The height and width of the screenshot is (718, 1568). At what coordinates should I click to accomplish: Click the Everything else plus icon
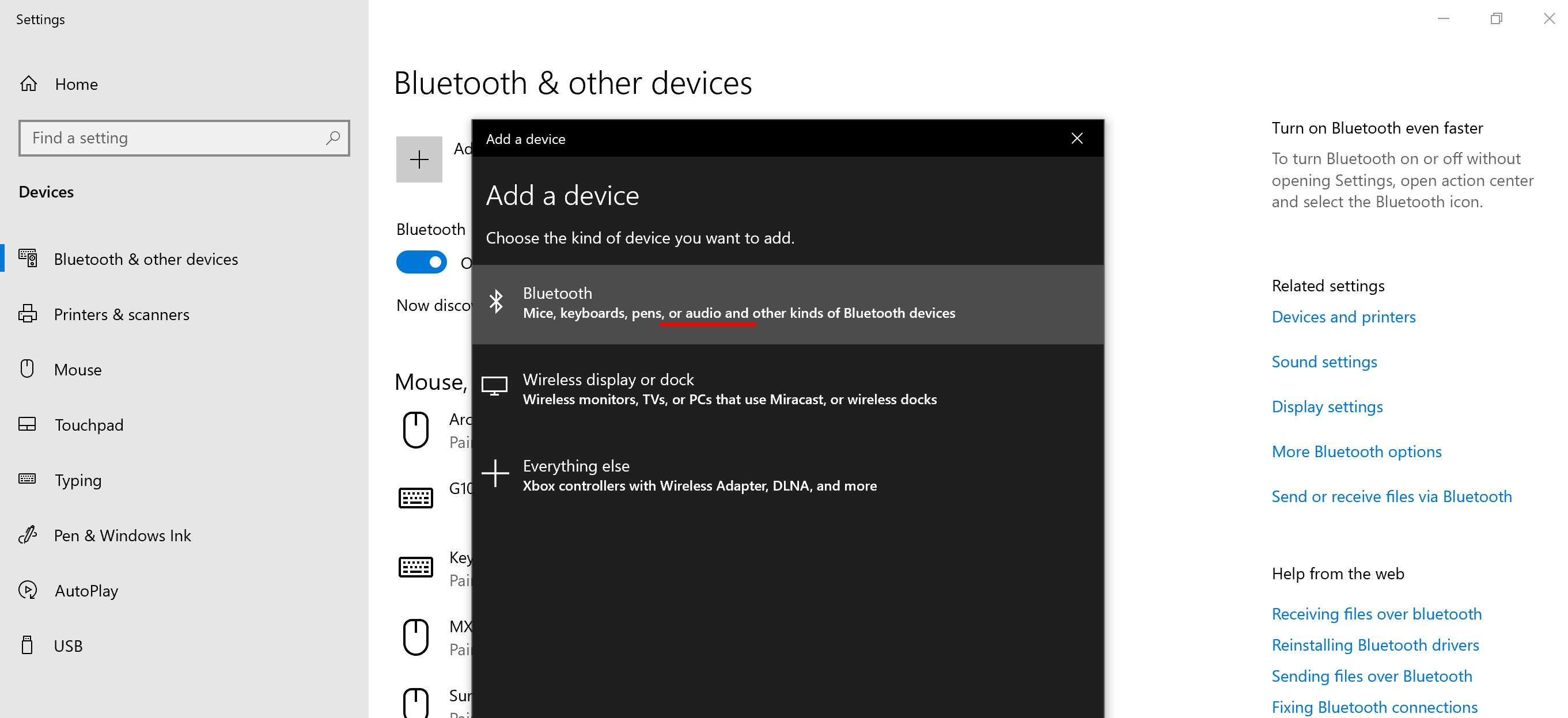(x=495, y=473)
